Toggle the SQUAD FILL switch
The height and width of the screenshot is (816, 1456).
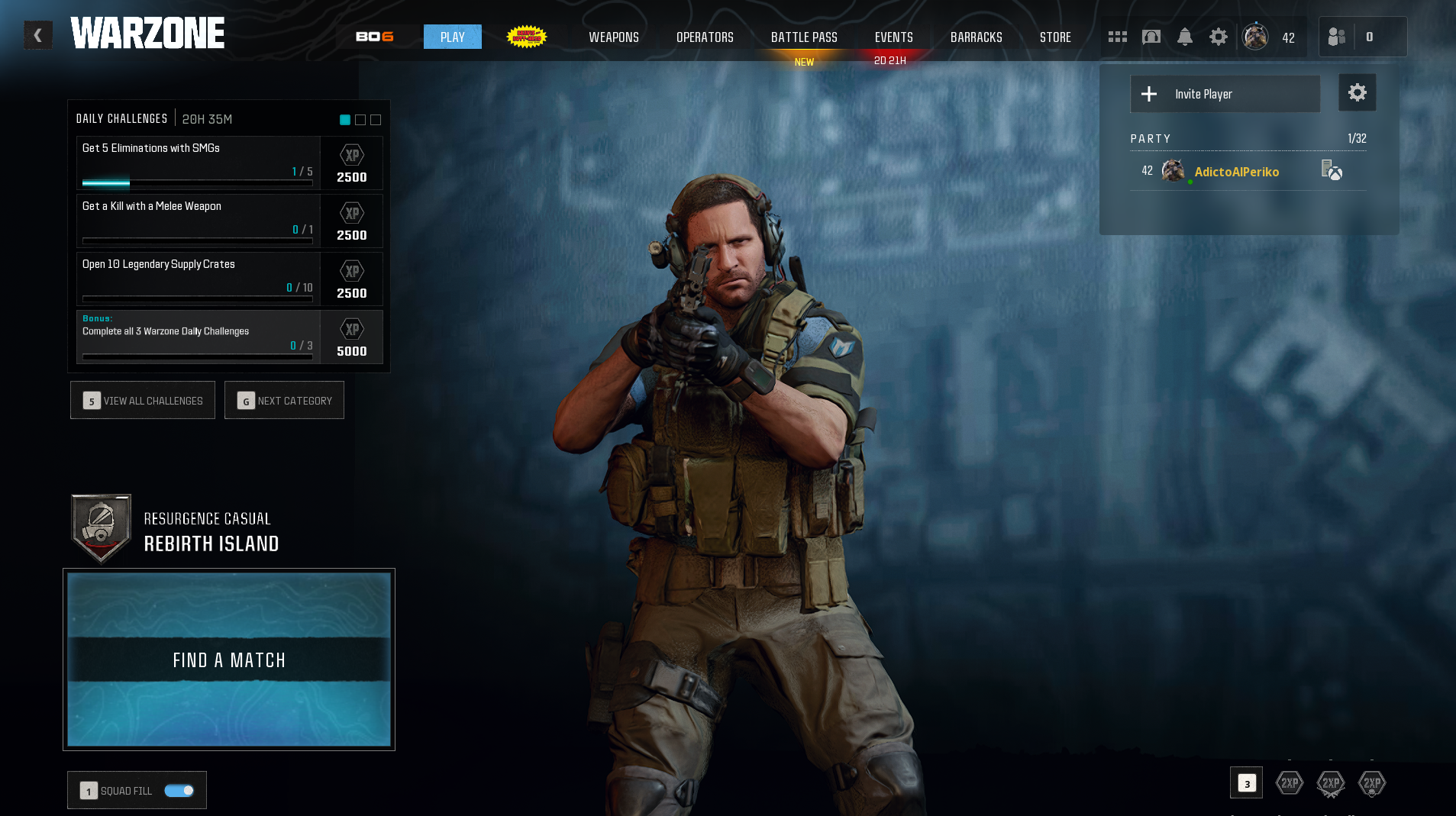pos(179,791)
